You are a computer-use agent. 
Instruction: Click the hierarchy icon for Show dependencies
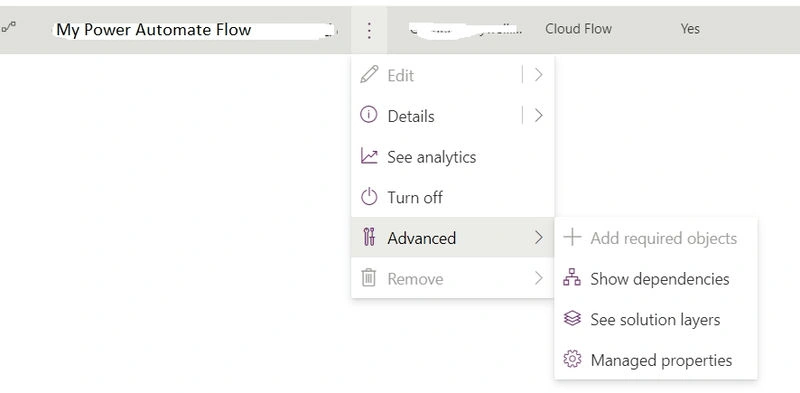click(x=572, y=278)
